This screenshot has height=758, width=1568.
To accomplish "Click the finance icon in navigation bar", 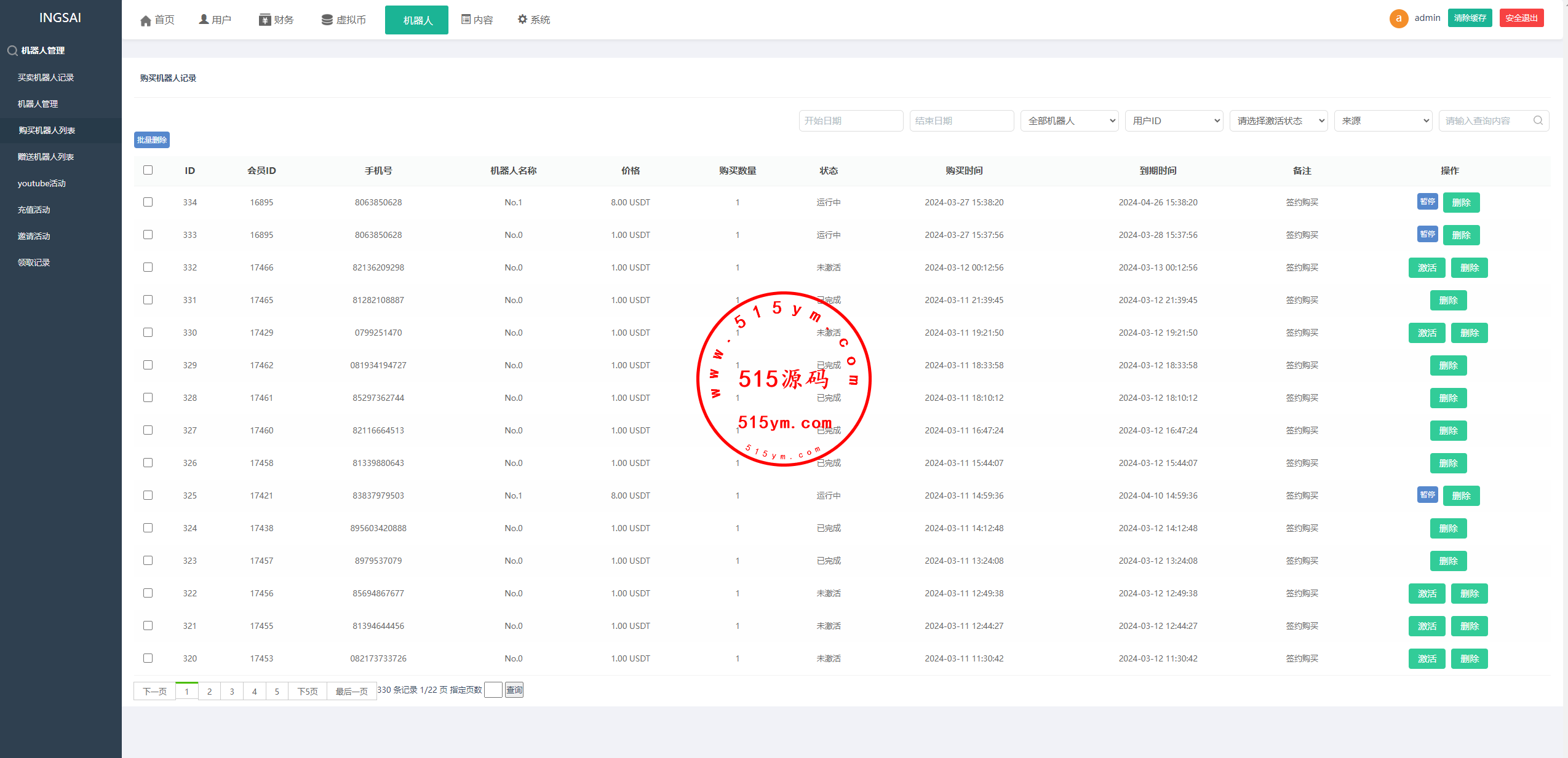I will [265, 20].
